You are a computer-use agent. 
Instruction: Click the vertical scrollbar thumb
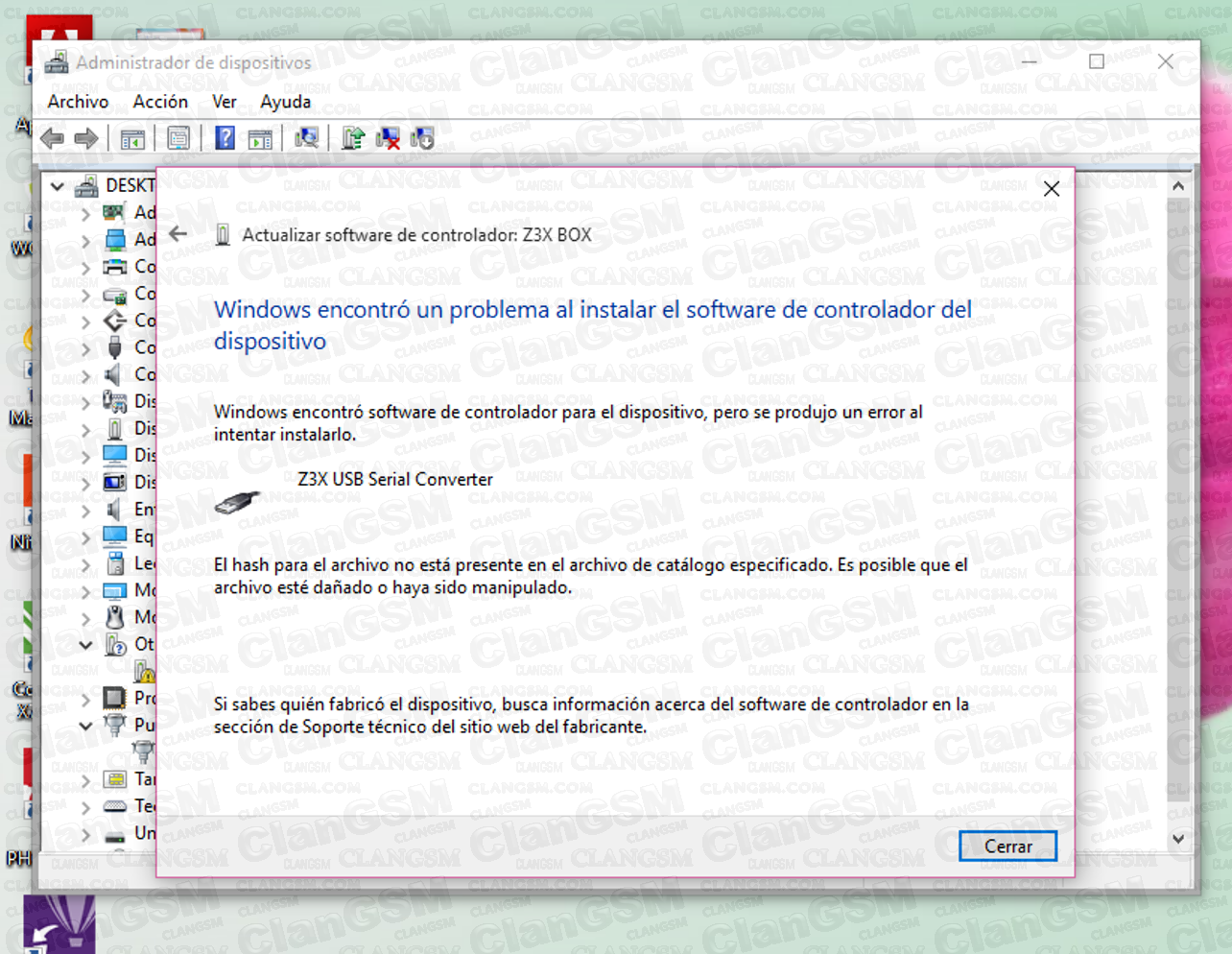pyautogui.click(x=1178, y=499)
